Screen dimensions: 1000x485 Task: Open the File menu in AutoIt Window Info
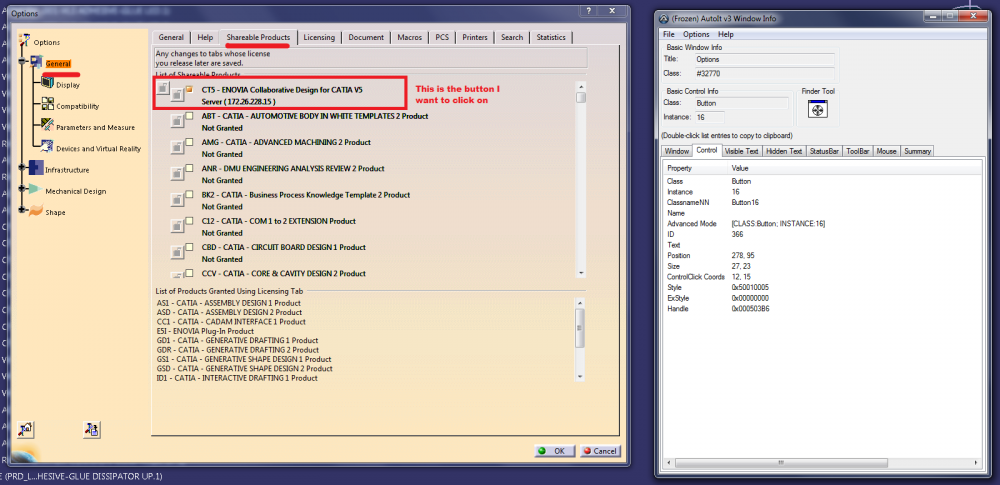click(x=668, y=34)
